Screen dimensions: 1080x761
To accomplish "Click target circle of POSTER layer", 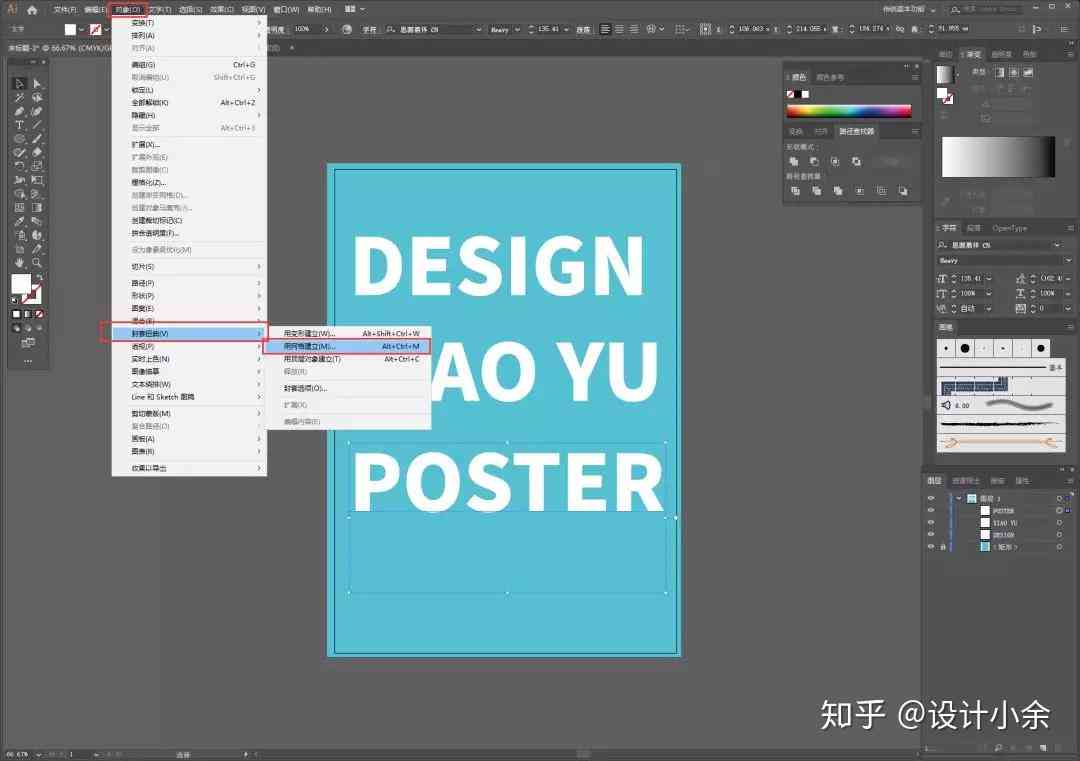I will pyautogui.click(x=1059, y=510).
